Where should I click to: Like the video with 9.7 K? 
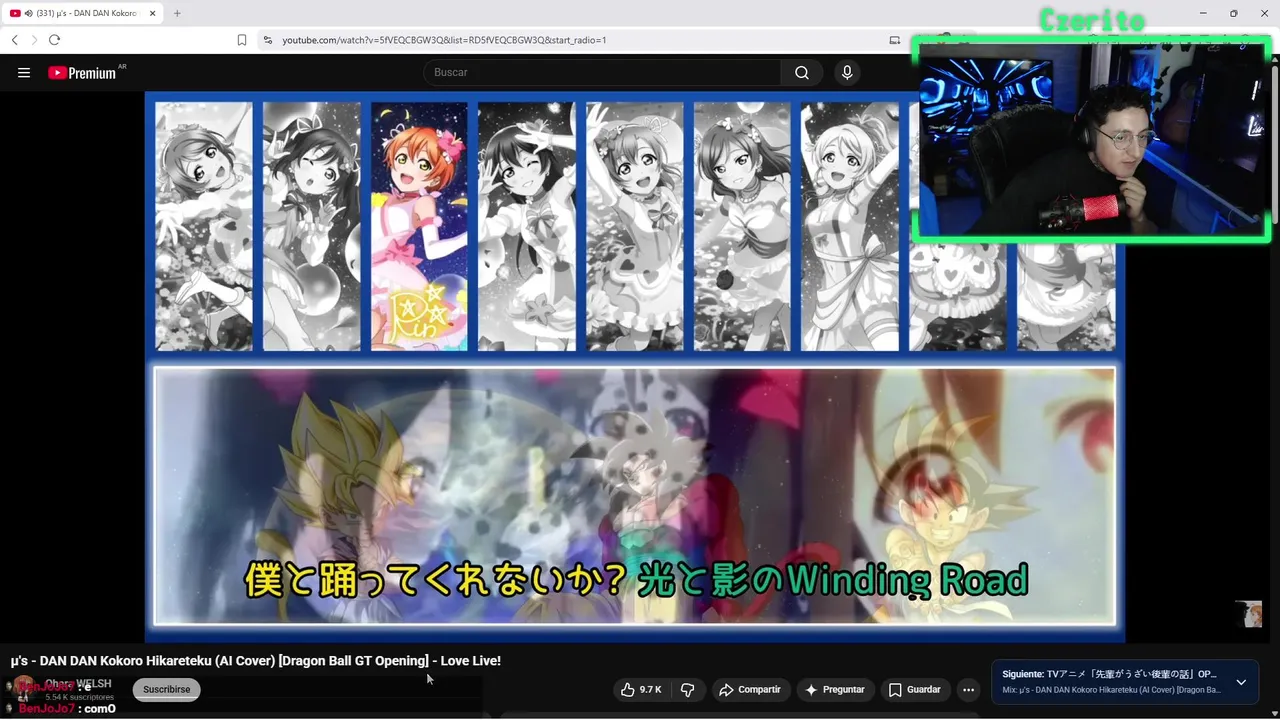641,690
